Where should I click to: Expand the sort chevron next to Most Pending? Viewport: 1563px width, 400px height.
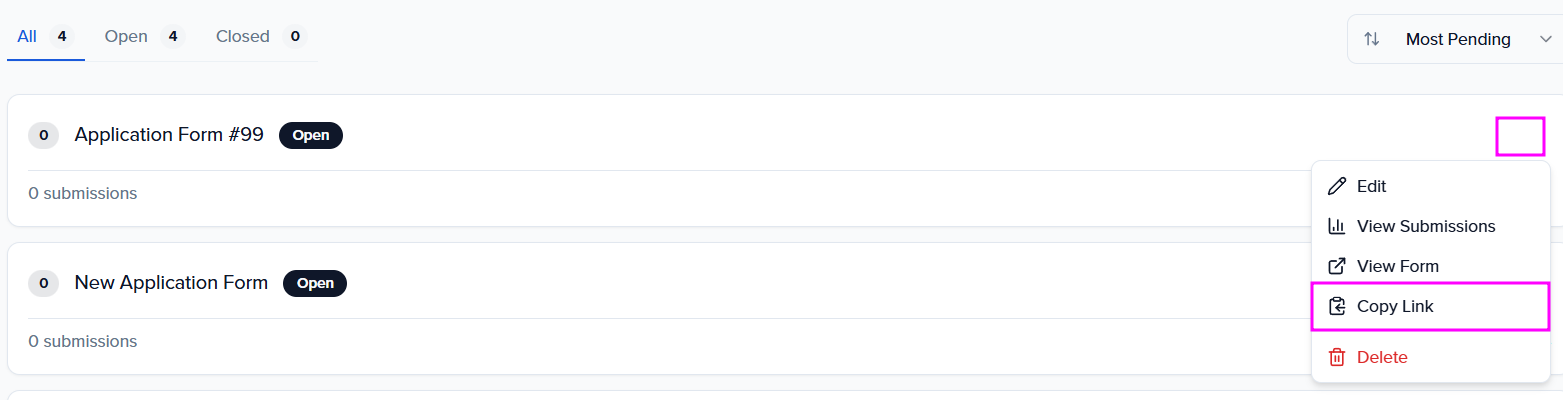(x=1545, y=39)
